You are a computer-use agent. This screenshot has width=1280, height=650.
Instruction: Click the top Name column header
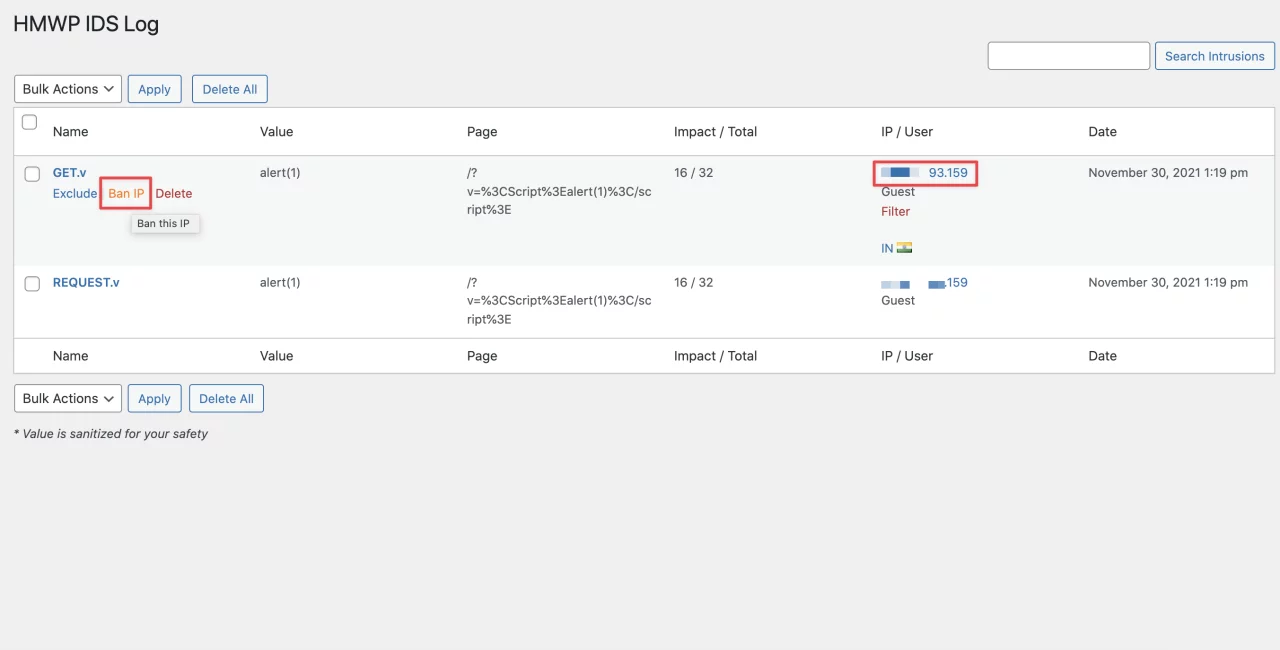(71, 132)
